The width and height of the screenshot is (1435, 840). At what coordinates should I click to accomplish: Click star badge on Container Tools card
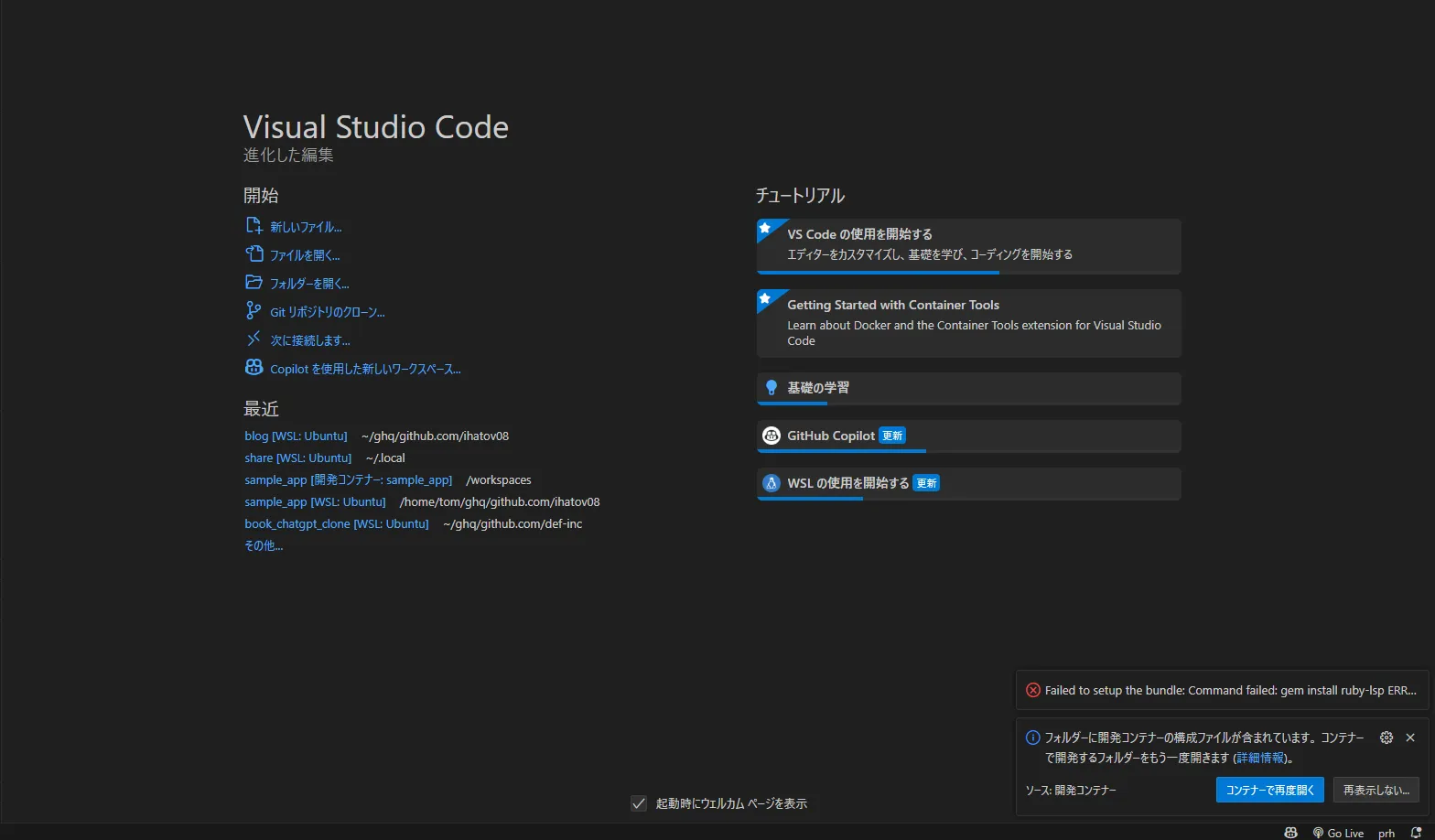coord(765,298)
